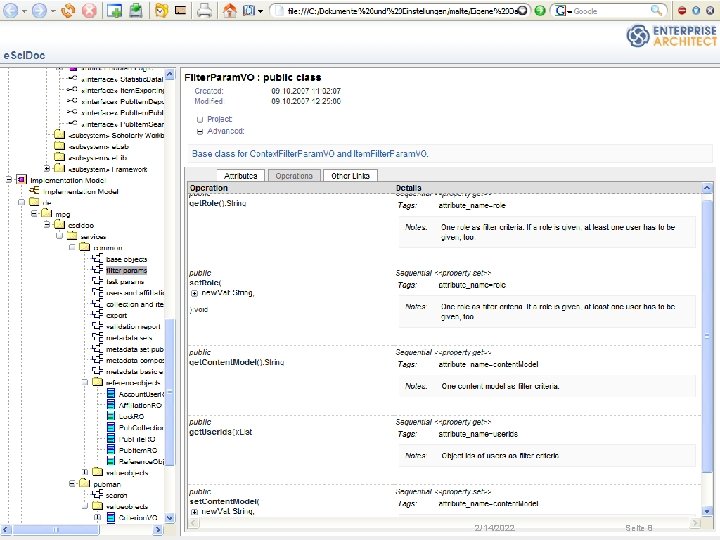Screen dimensions: 720x540
Task: Collapse the Implementation Model root node
Action: [9, 180]
